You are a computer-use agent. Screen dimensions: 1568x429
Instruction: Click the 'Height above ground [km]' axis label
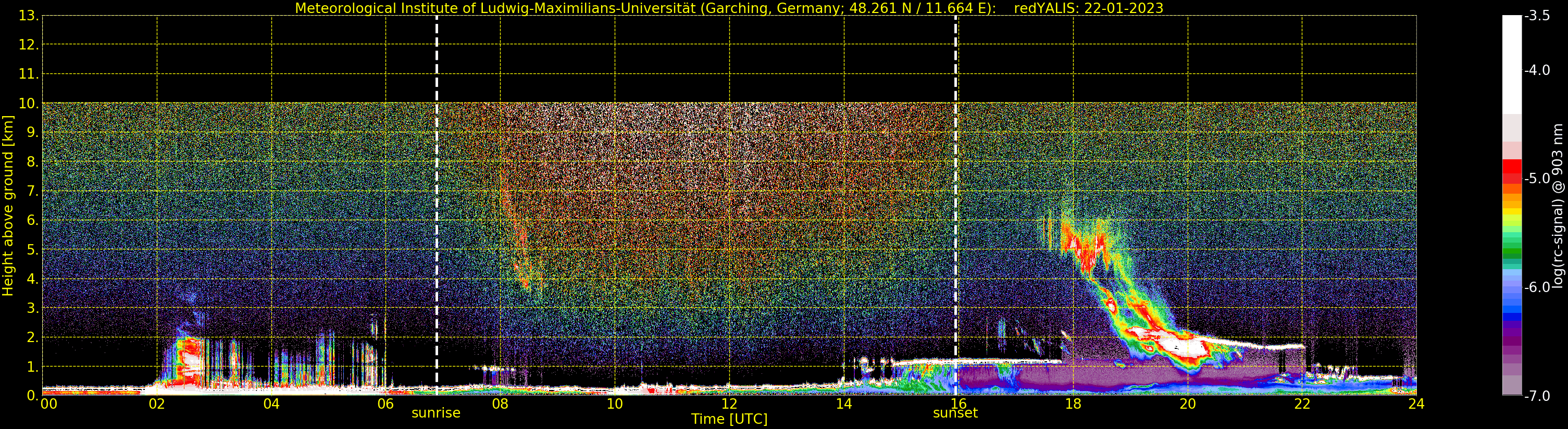[8, 206]
